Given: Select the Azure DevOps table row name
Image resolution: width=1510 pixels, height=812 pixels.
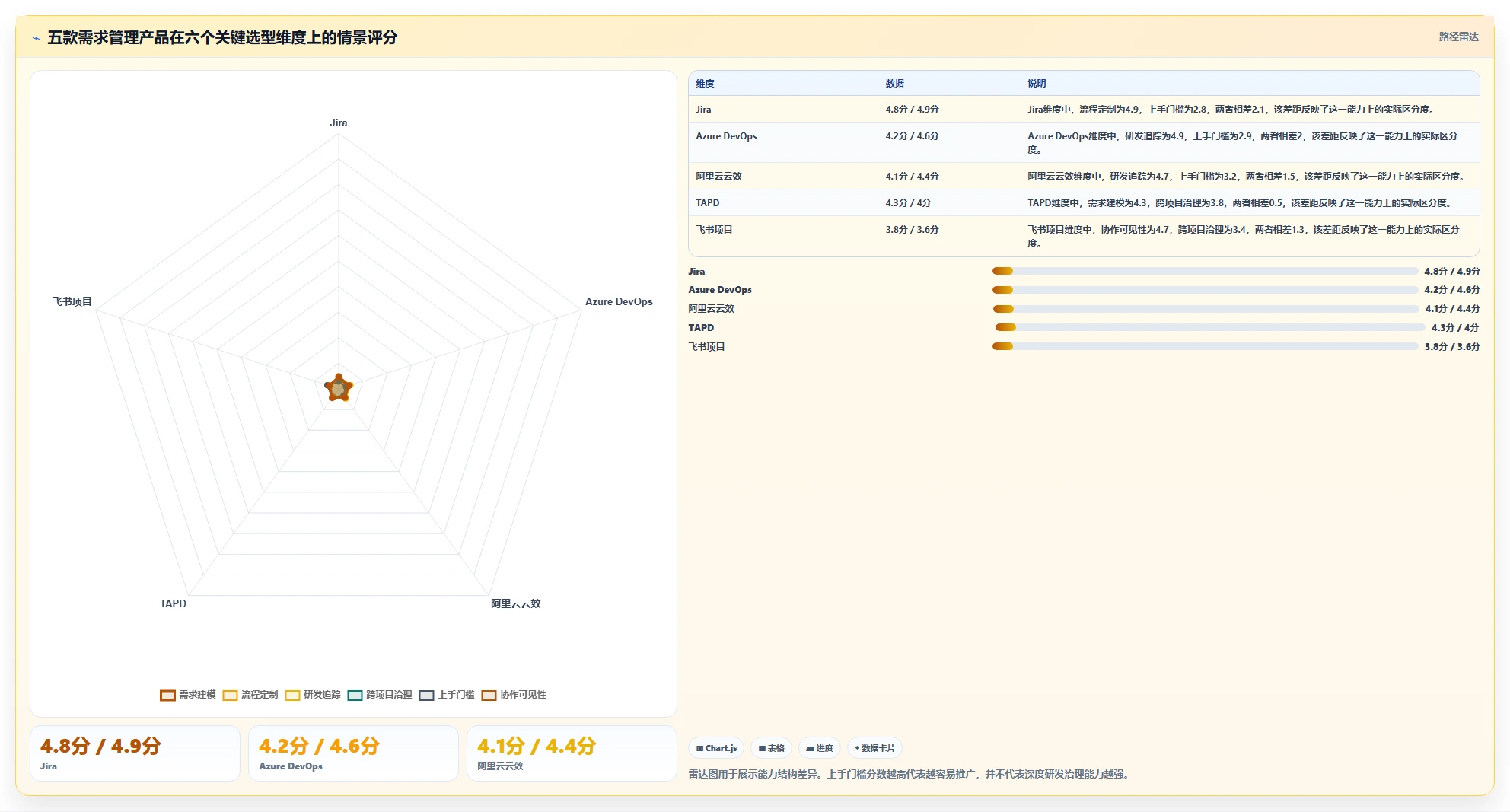Looking at the screenshot, I should click(x=726, y=136).
